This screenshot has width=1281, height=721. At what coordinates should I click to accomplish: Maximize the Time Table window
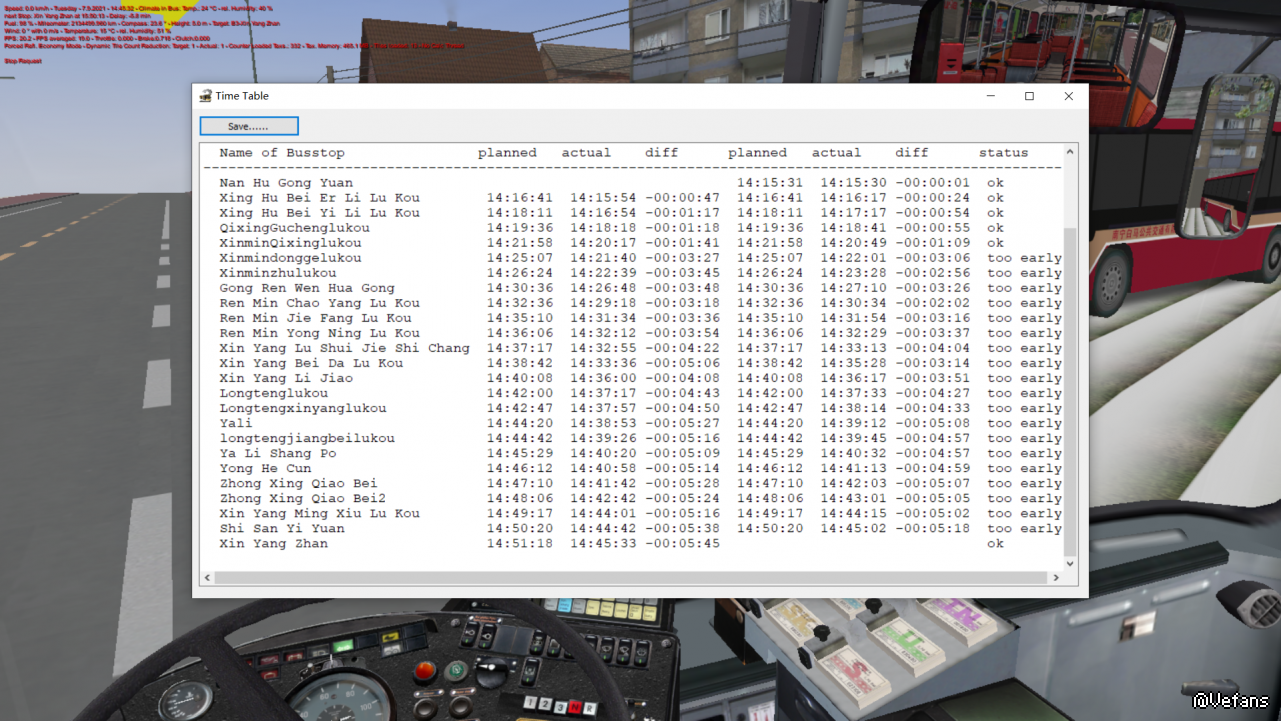click(x=1029, y=96)
